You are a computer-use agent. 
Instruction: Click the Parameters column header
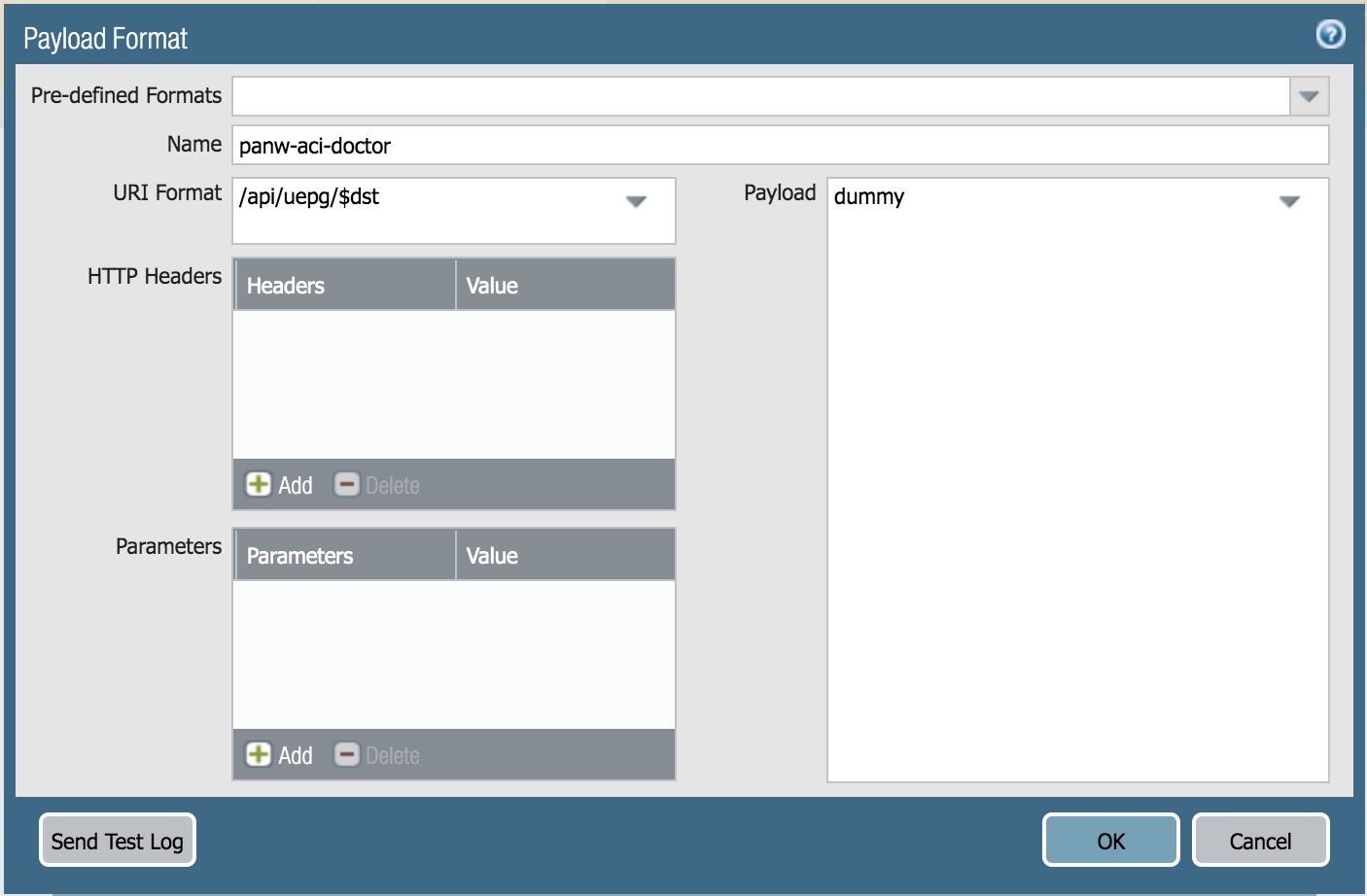point(345,555)
